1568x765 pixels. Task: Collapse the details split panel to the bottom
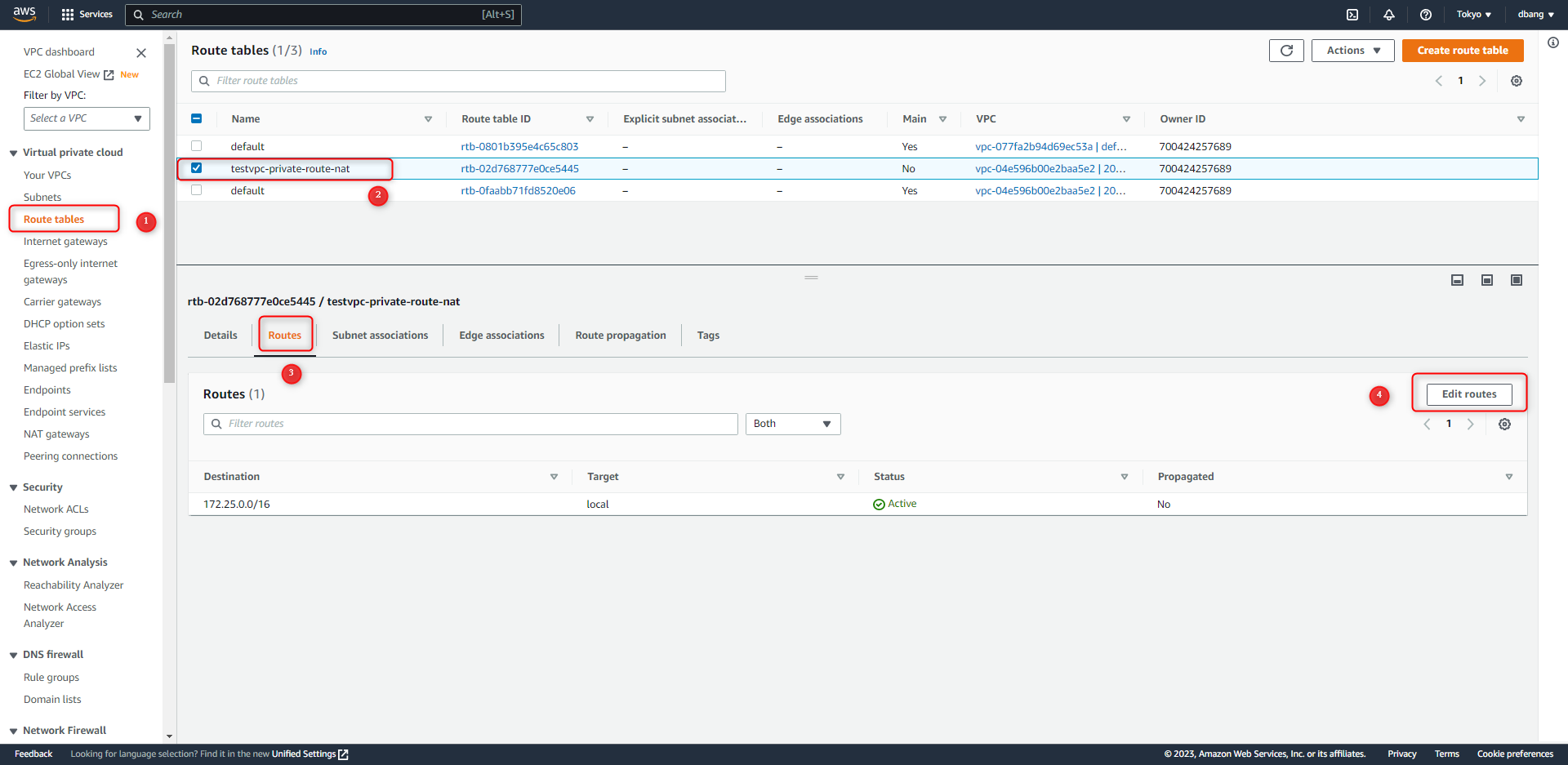coord(1457,280)
